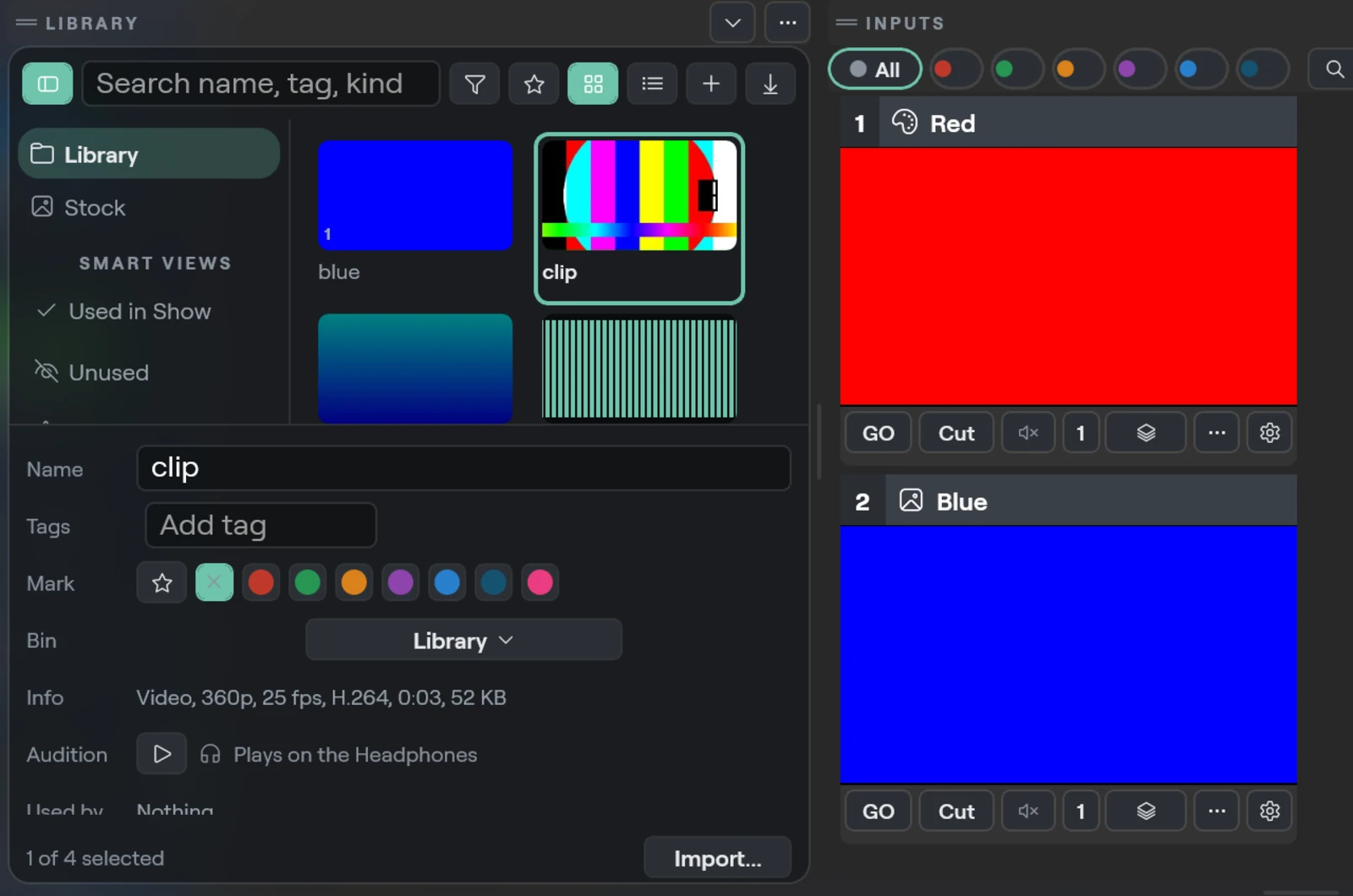Click the Add tag field
The height and width of the screenshot is (896, 1353).
(260, 525)
